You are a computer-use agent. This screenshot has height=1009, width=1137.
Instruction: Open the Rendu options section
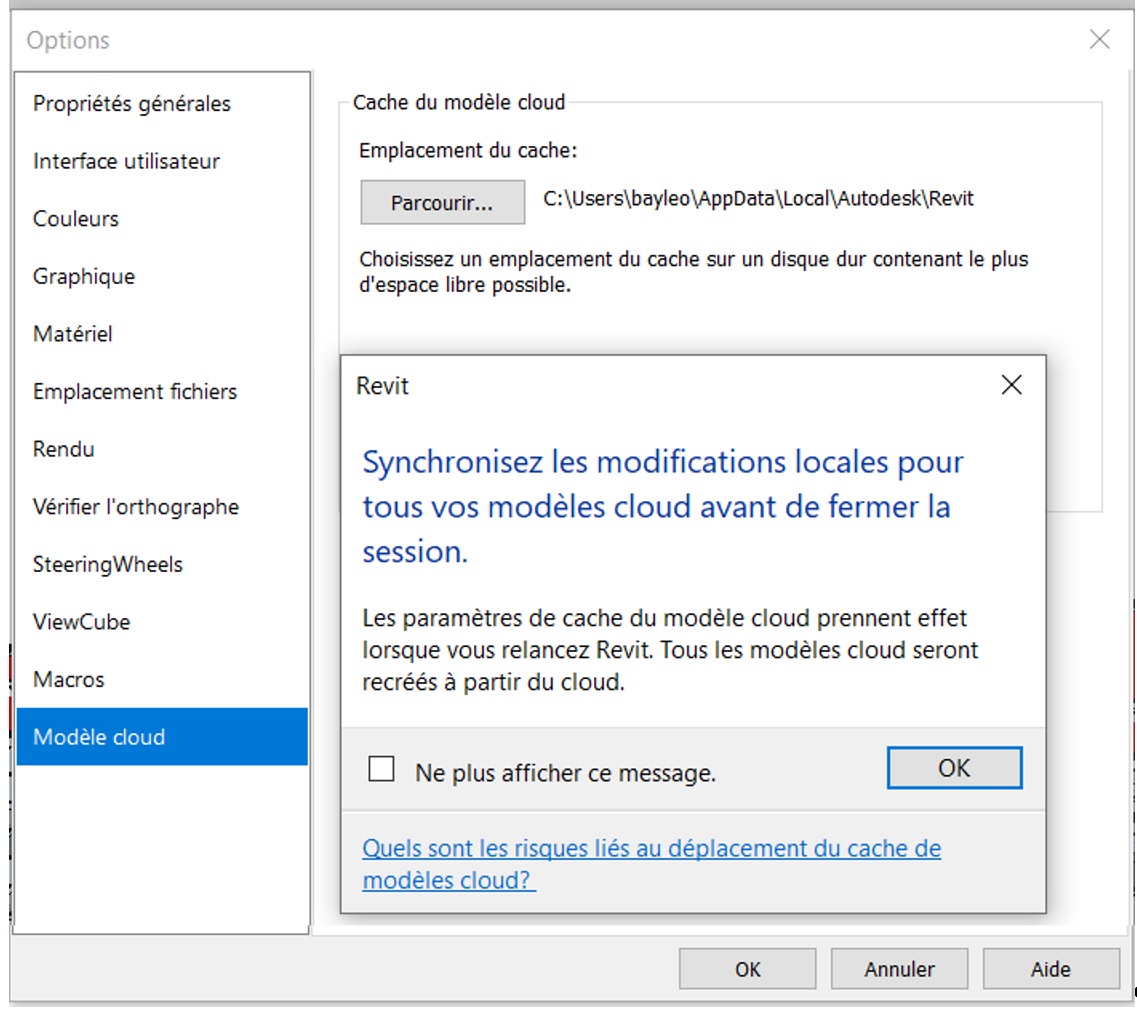(x=62, y=449)
